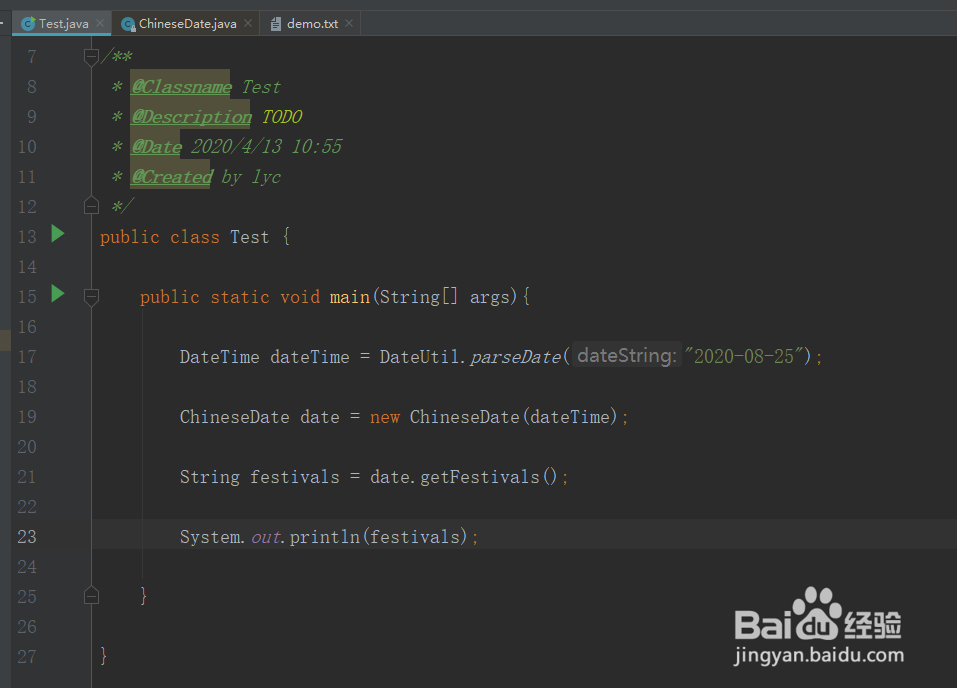Click the @Created tag in the comment

(x=172, y=177)
